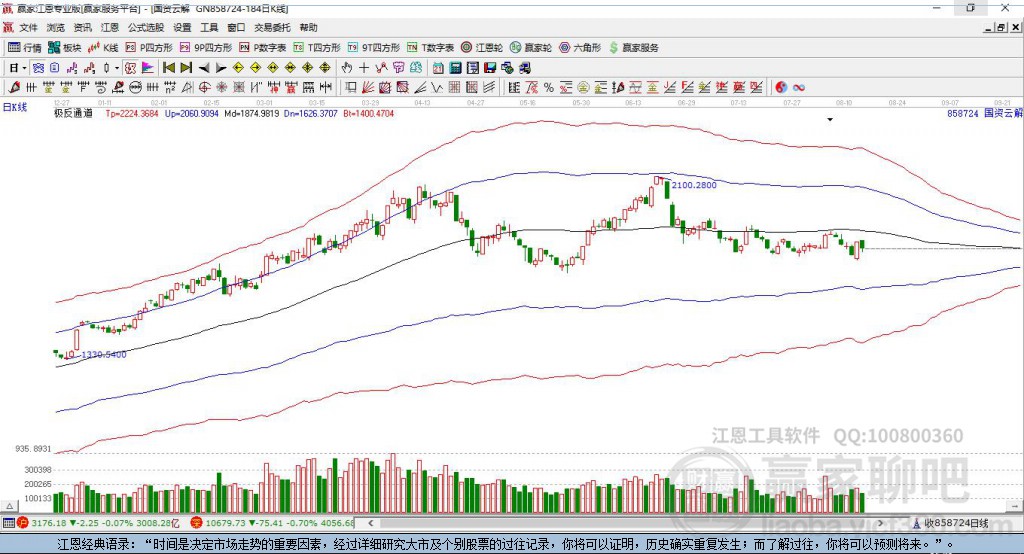Select the circled crosshair target tool
The width and height of the screenshot is (1024, 554).
pyautogui.click(x=204, y=88)
